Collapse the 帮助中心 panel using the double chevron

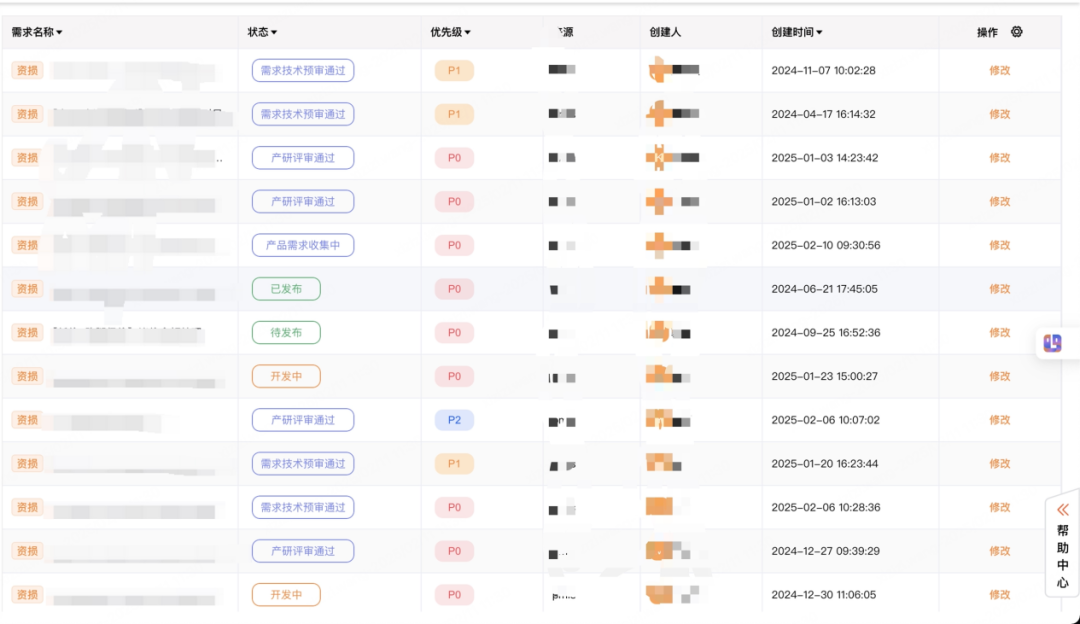[x=1063, y=510]
